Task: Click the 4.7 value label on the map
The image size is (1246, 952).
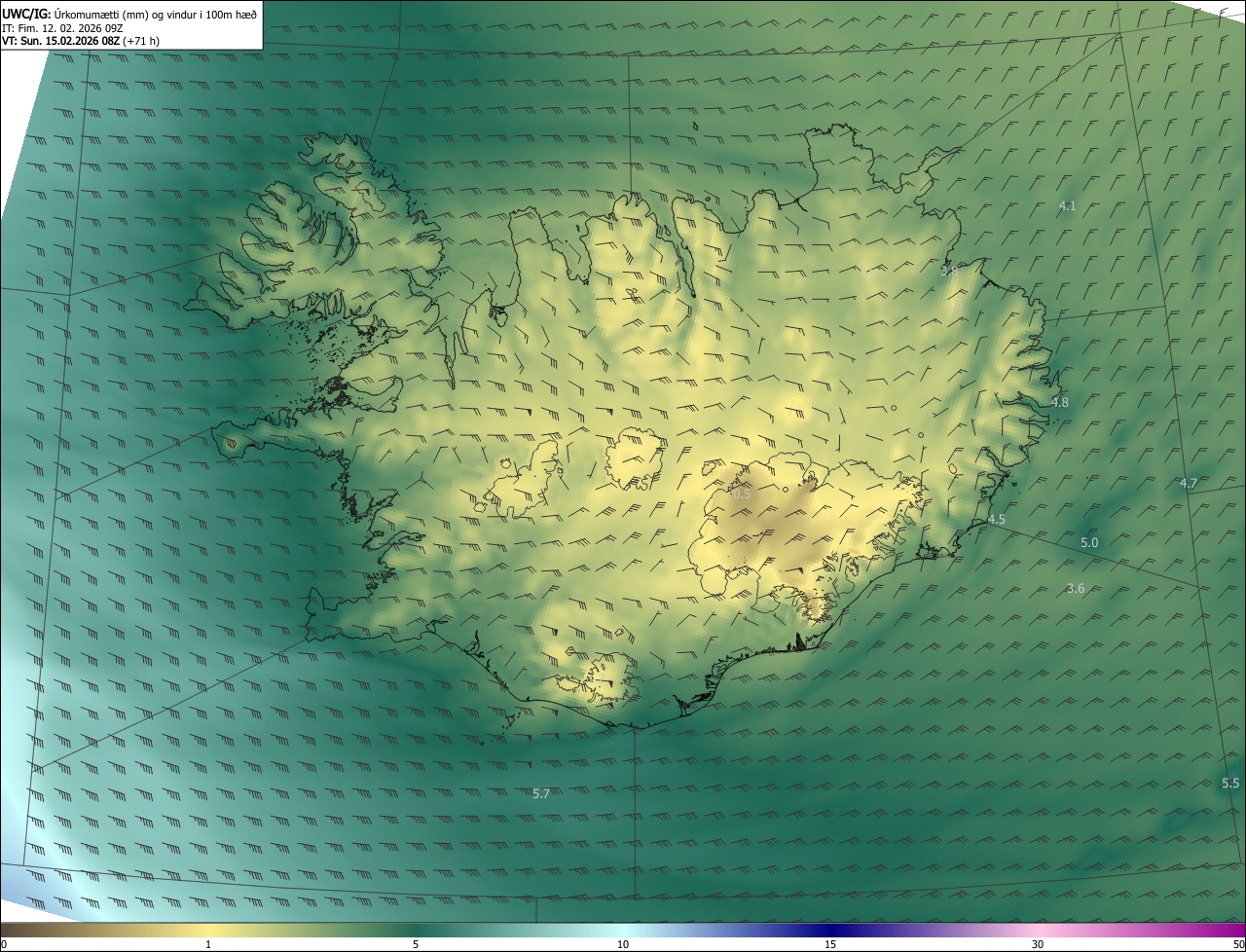Action: (1189, 483)
